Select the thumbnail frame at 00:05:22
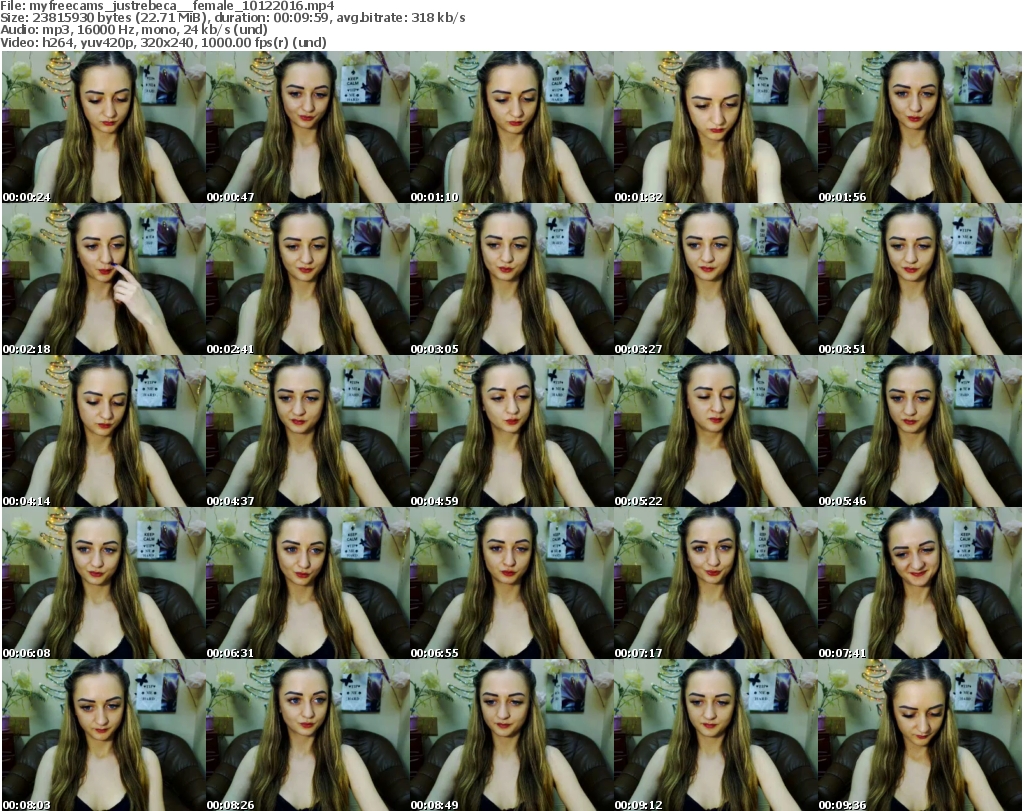This screenshot has height=811, width=1024. tap(716, 432)
